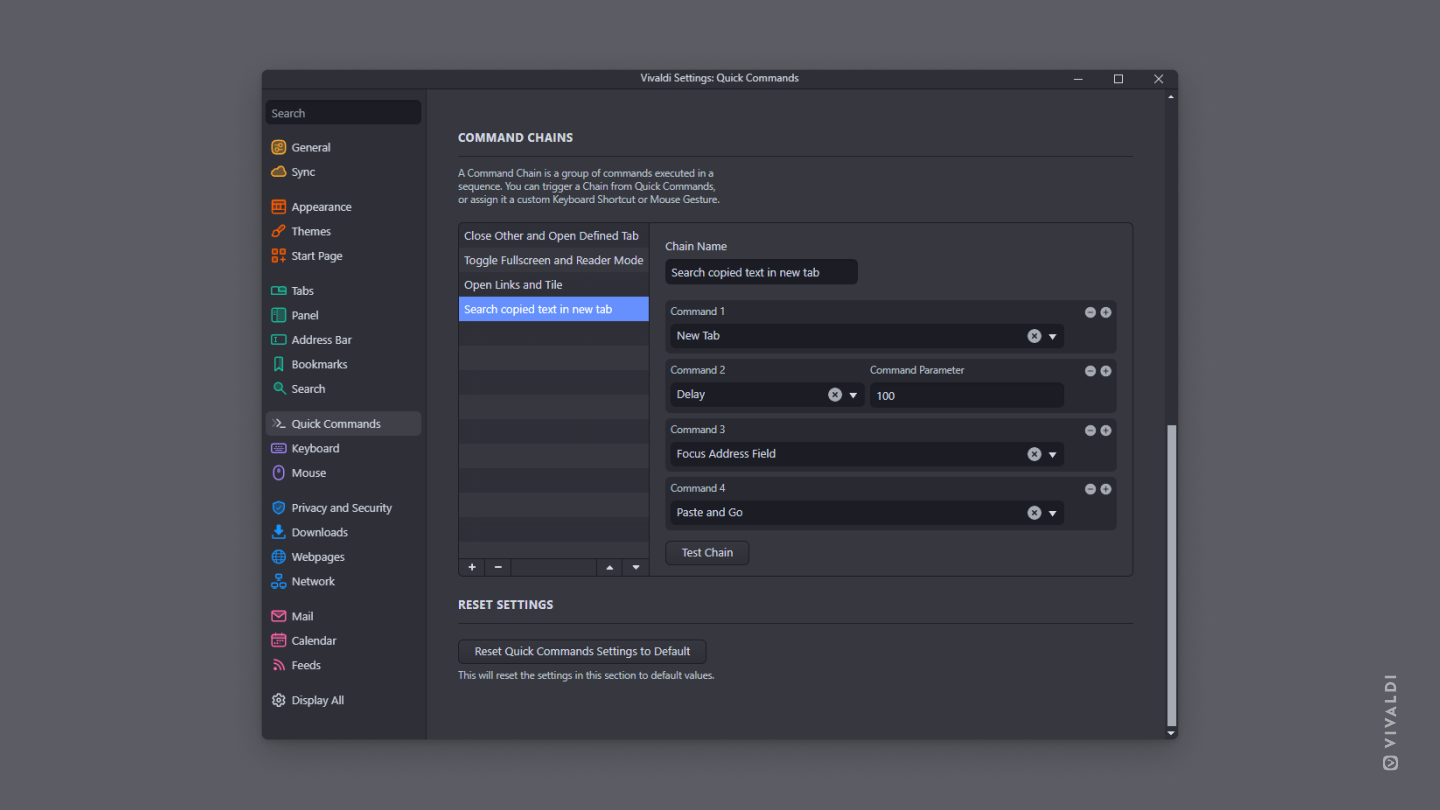Expand the Command 3 Focus Address Field dropdown

pos(1053,455)
